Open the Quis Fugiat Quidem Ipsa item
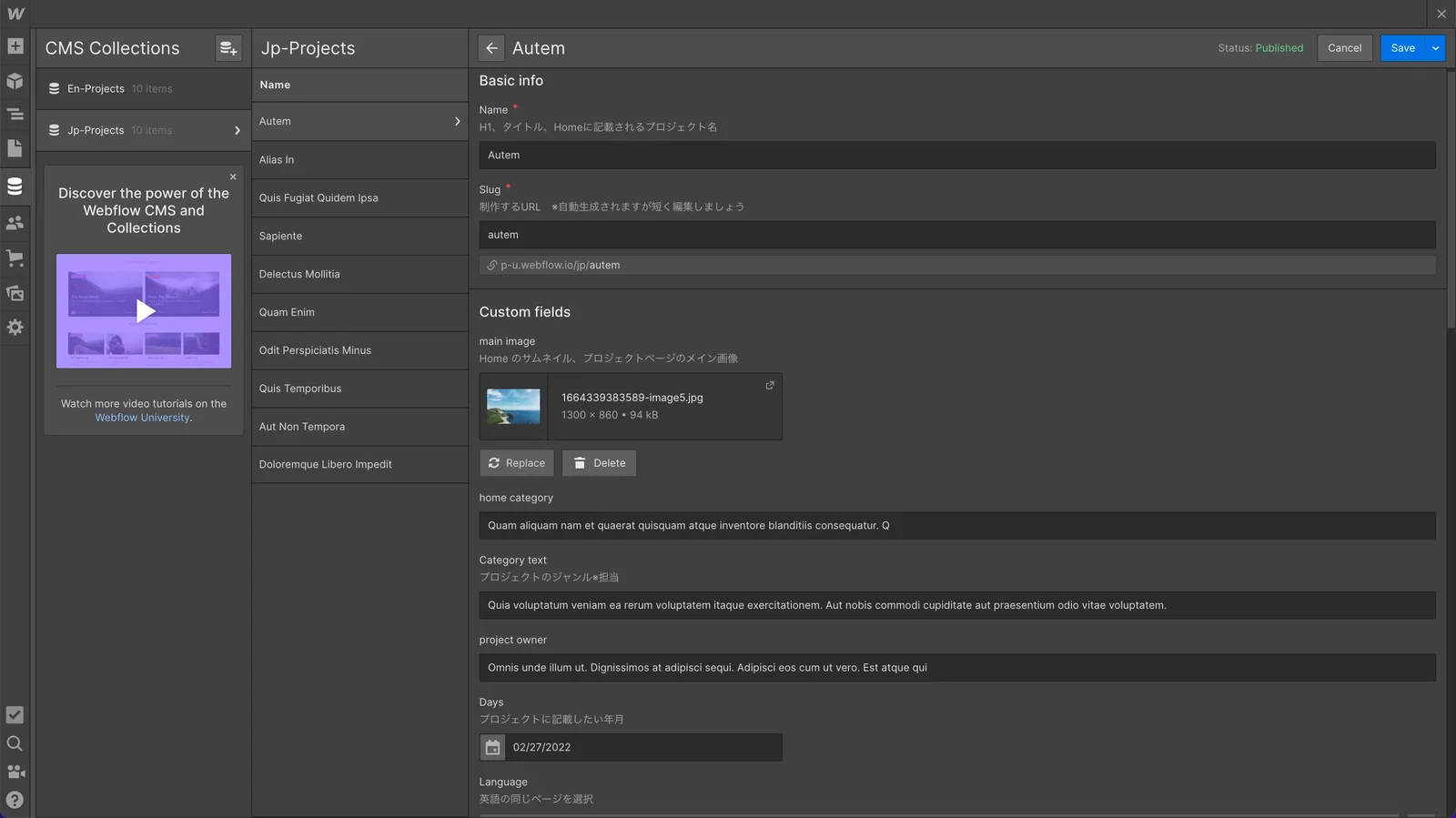Image resolution: width=1456 pixels, height=818 pixels. pos(359,198)
